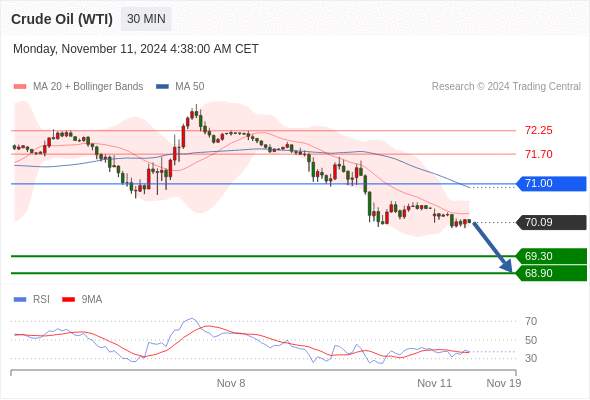
Task: Click the red 9MA legend swatch
Action: pyautogui.click(x=68, y=300)
